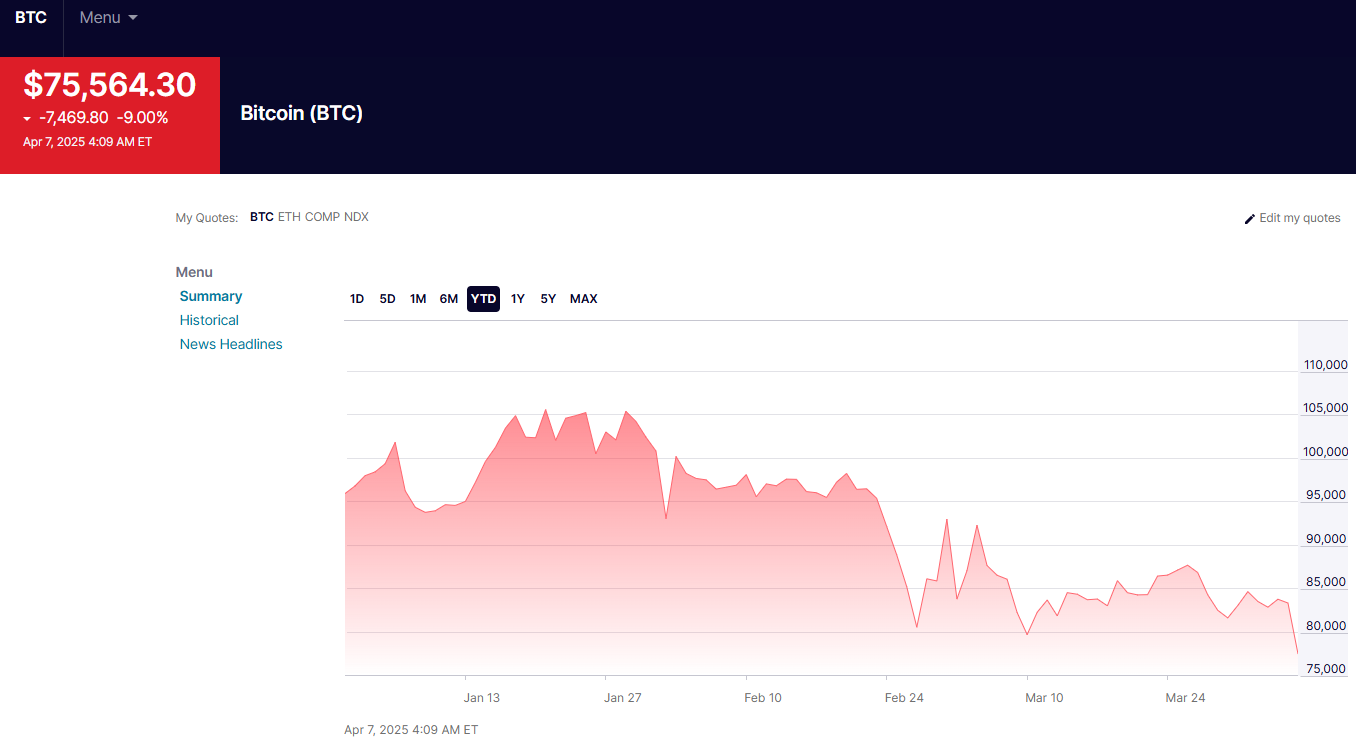Select the 1M time range

tap(418, 299)
